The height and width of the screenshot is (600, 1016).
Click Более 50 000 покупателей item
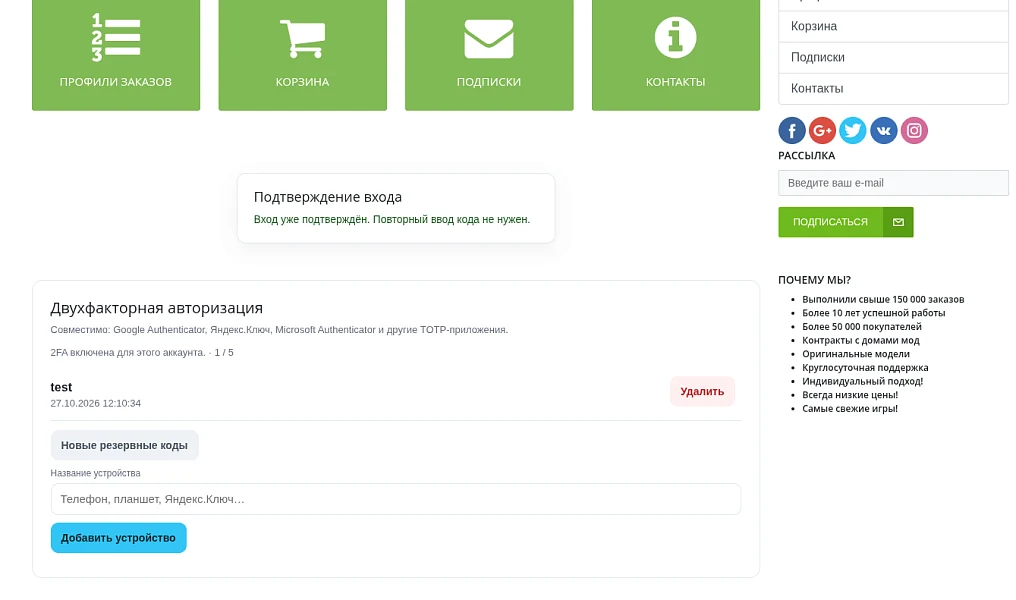pos(862,327)
